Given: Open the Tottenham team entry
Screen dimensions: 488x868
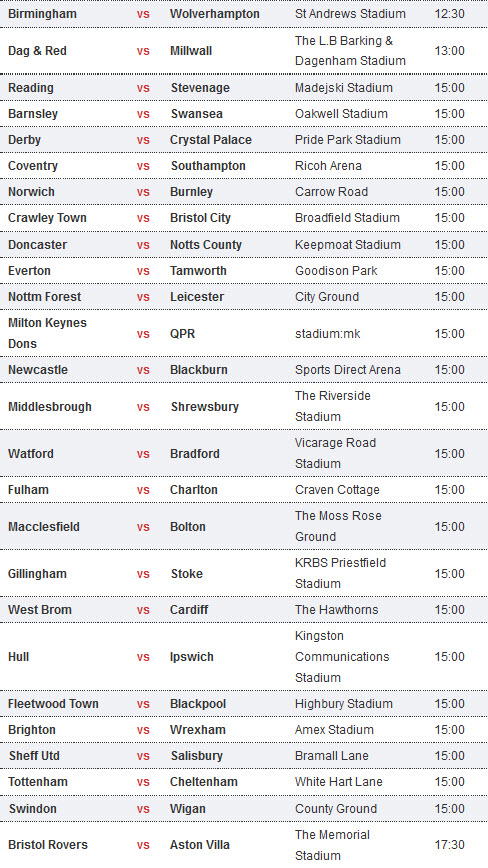Looking at the screenshot, I should click(x=38, y=782).
